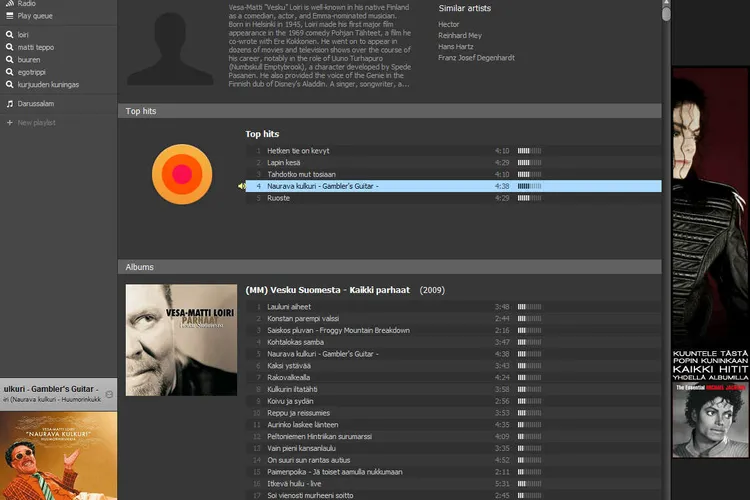Select the track 'Lapin kesä'

click(284, 162)
